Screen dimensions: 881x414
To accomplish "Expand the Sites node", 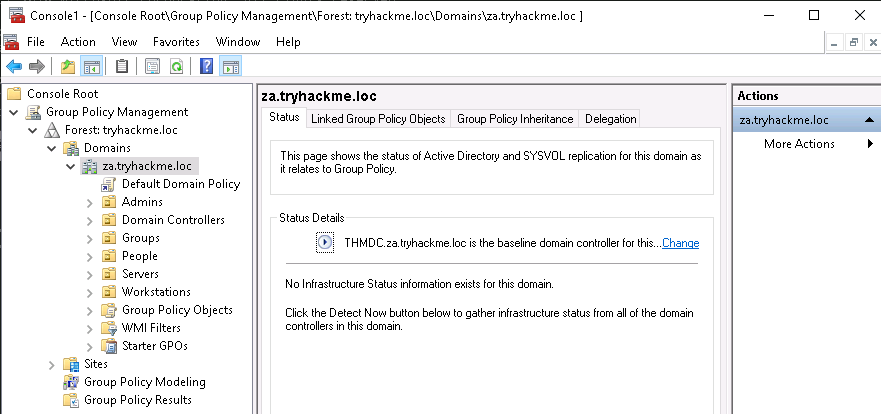I will (x=52, y=365).
